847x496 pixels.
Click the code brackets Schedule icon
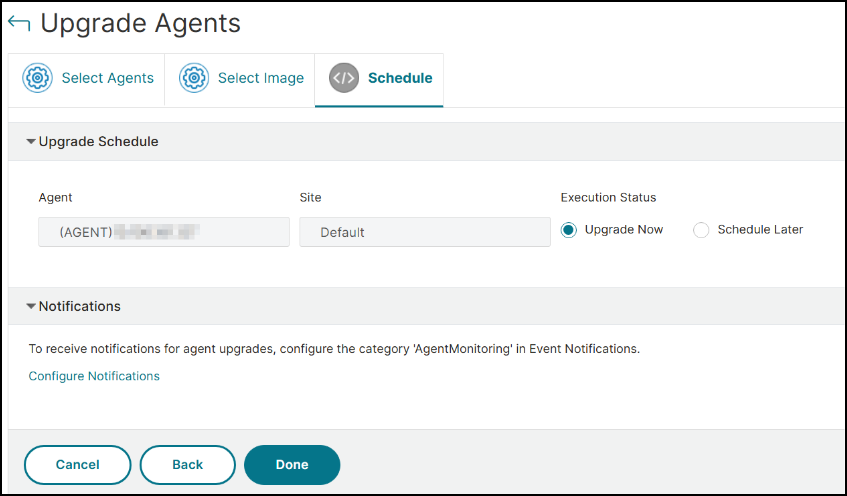click(x=344, y=78)
